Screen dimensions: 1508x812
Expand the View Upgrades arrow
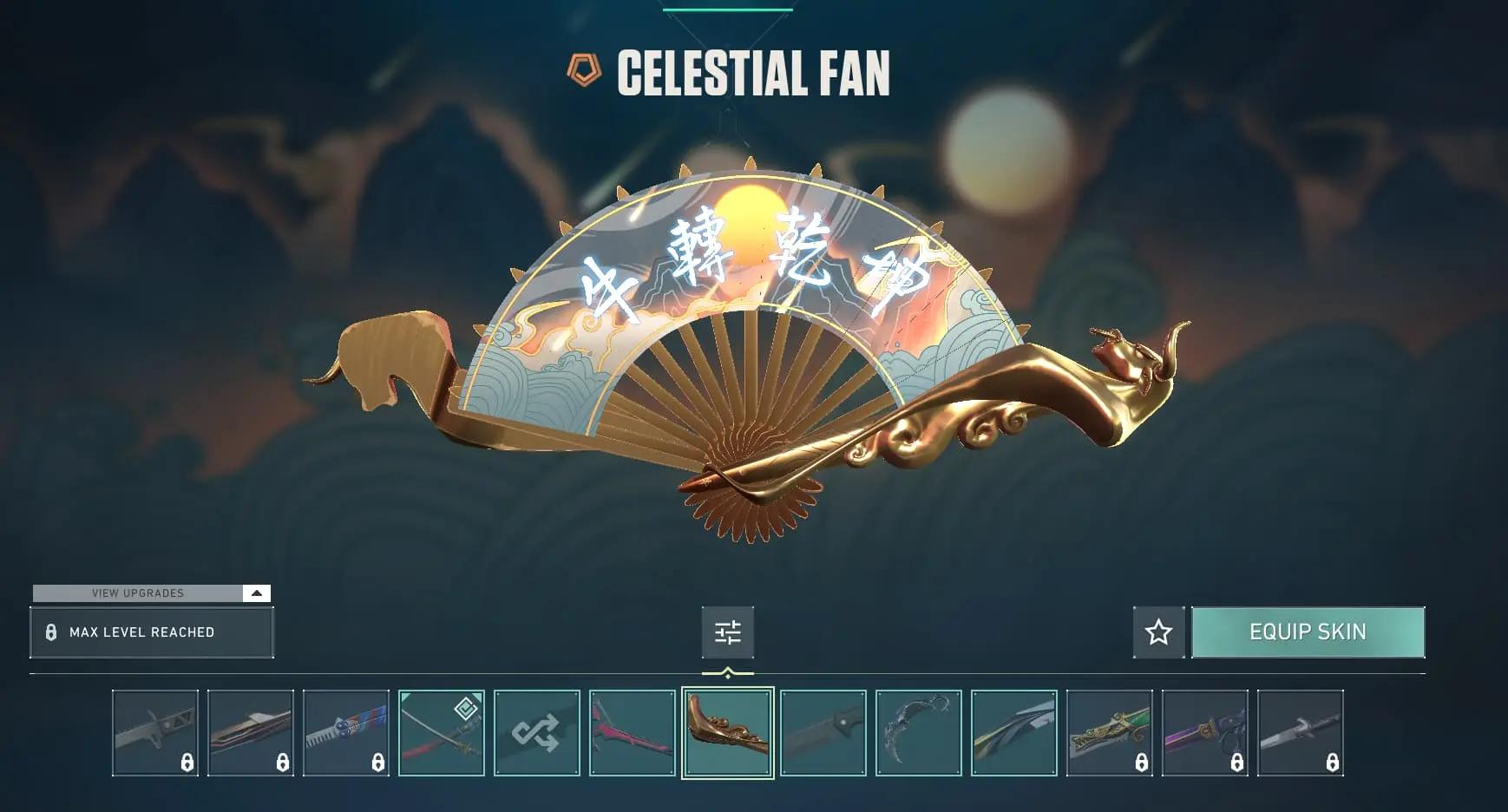pos(256,593)
